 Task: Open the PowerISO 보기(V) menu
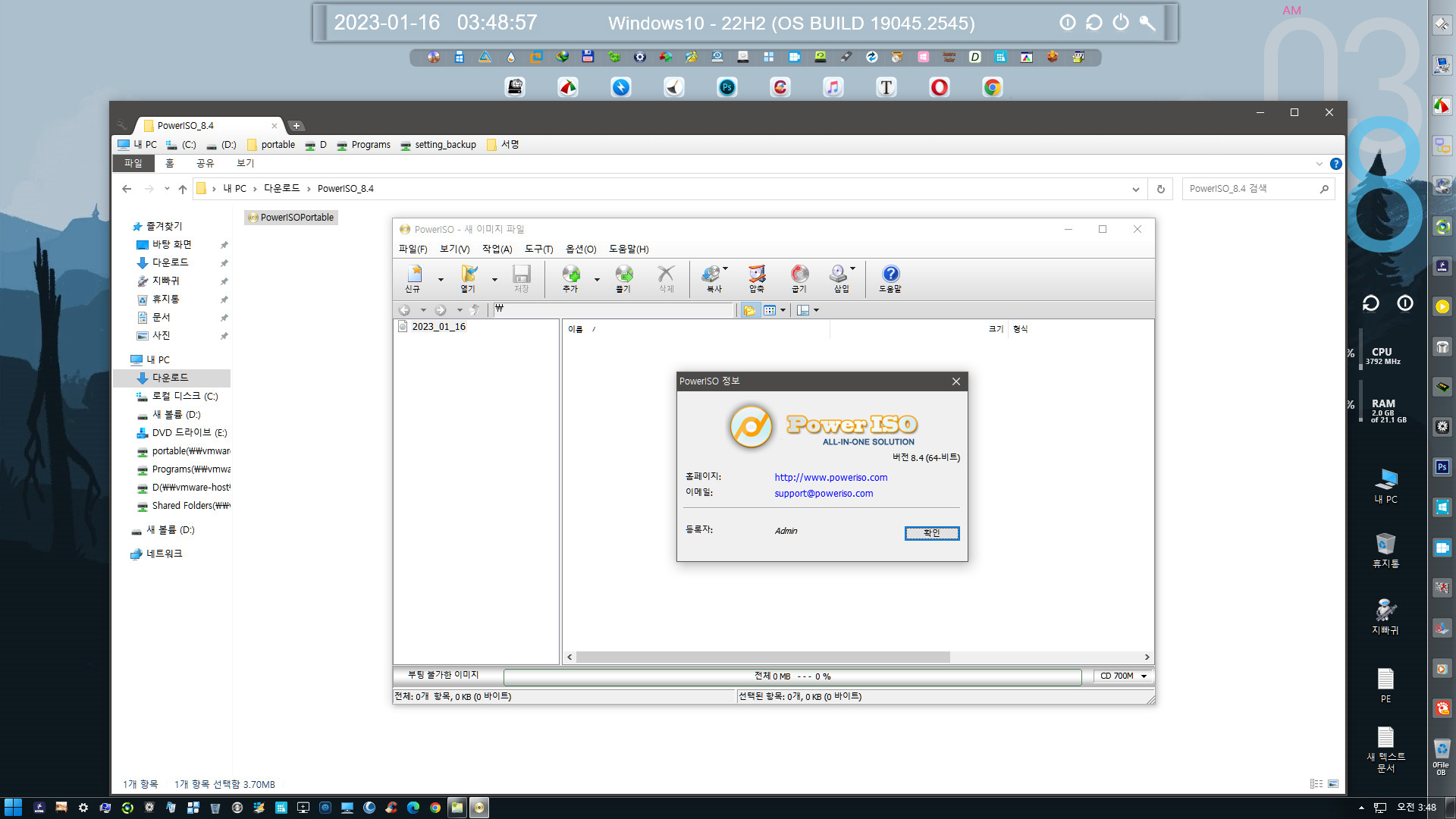pos(454,249)
